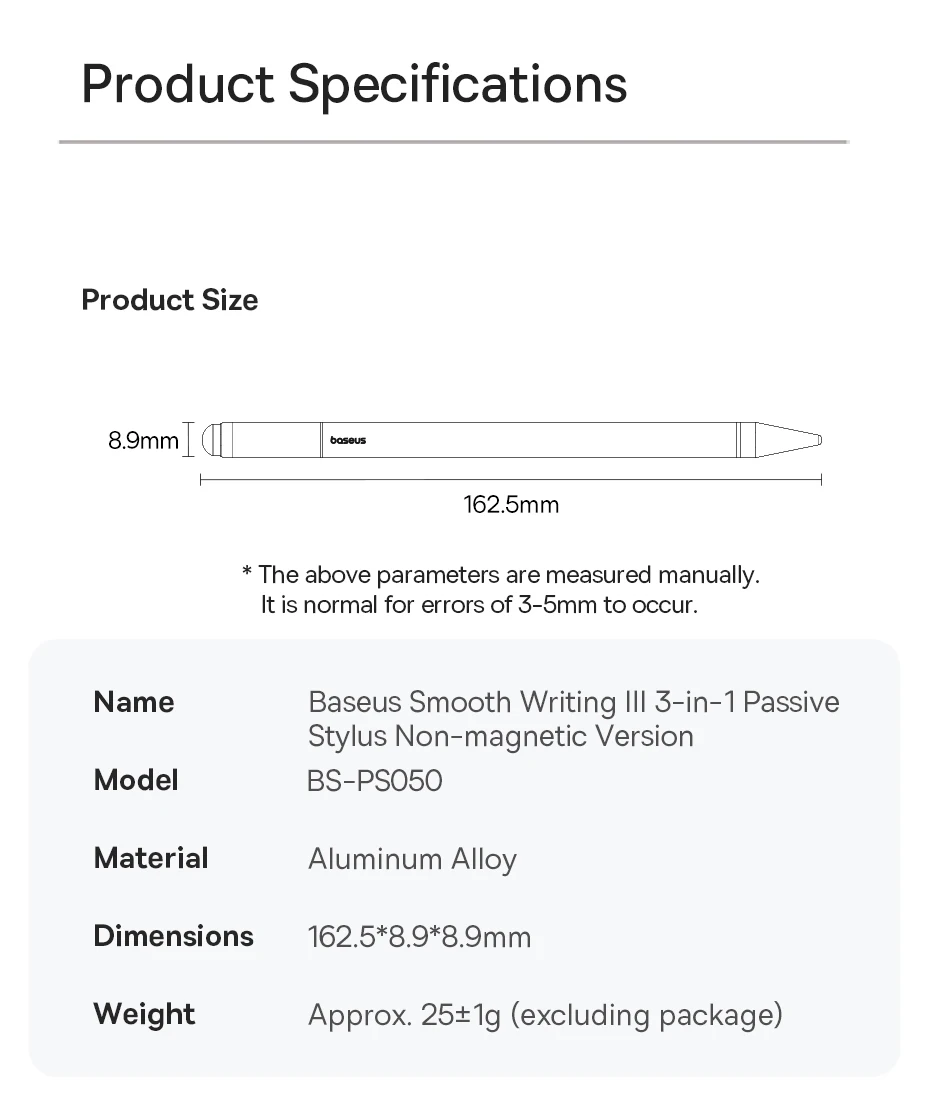Click the Material label
Viewport: 930px width, 1095px height.
151,858
